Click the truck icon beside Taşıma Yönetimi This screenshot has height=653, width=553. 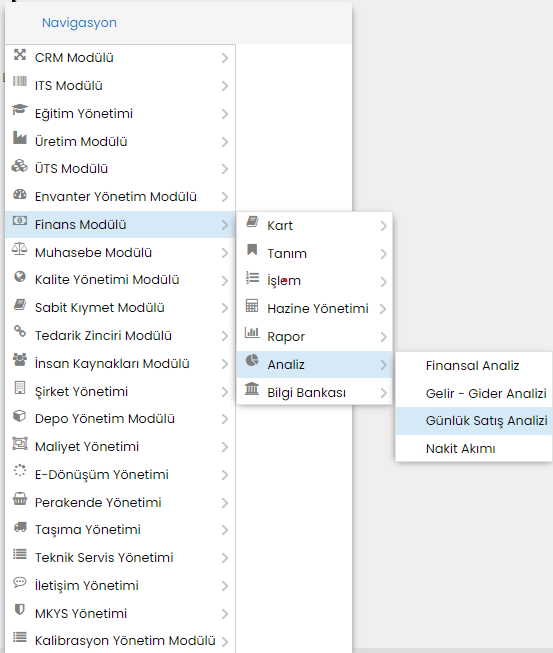[x=20, y=527]
